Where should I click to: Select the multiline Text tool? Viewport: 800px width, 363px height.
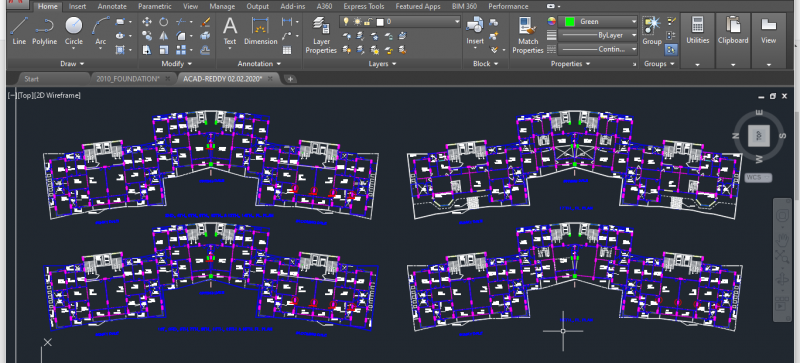point(230,31)
